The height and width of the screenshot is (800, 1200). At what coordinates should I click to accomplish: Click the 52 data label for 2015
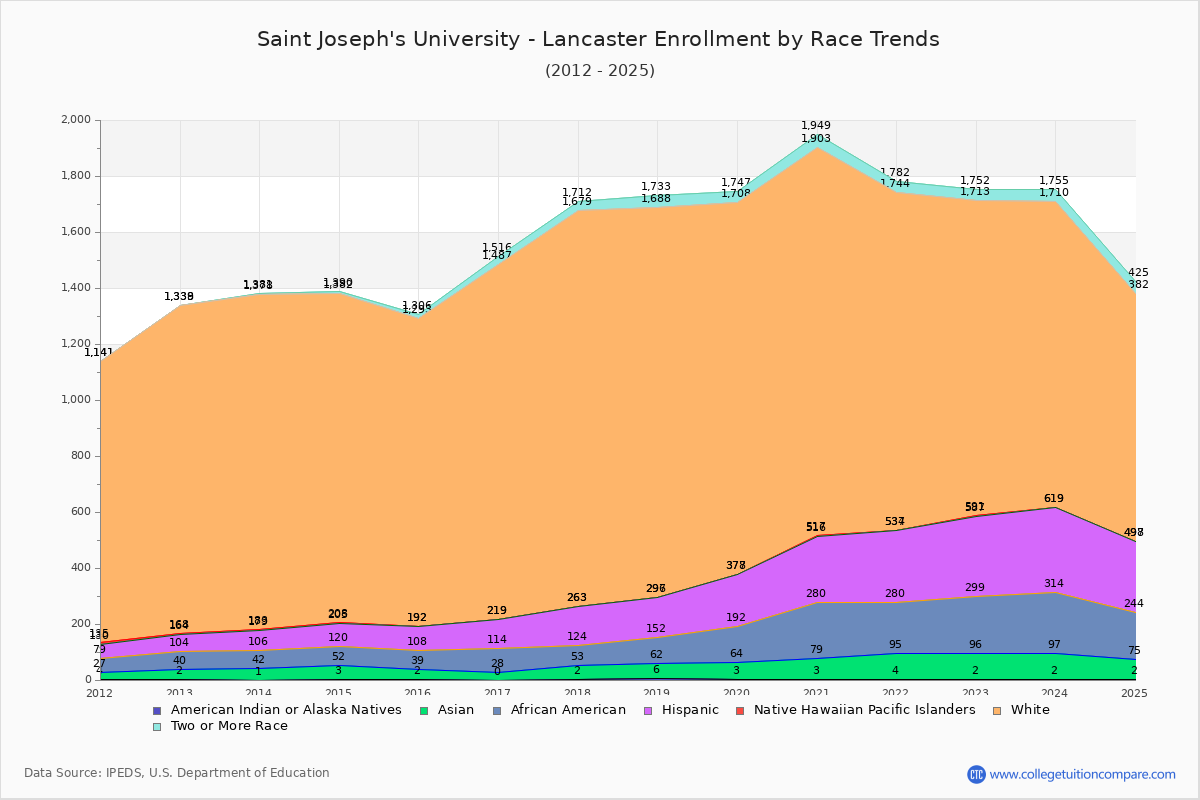click(x=338, y=656)
